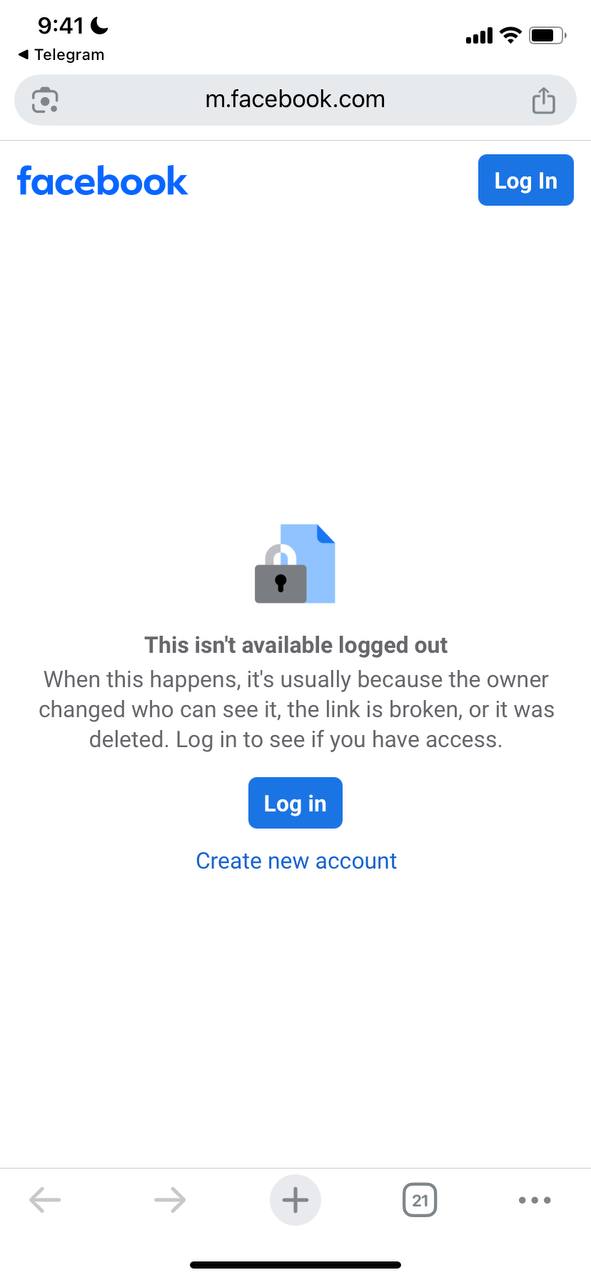Tap the padlock document illustration

[295, 563]
